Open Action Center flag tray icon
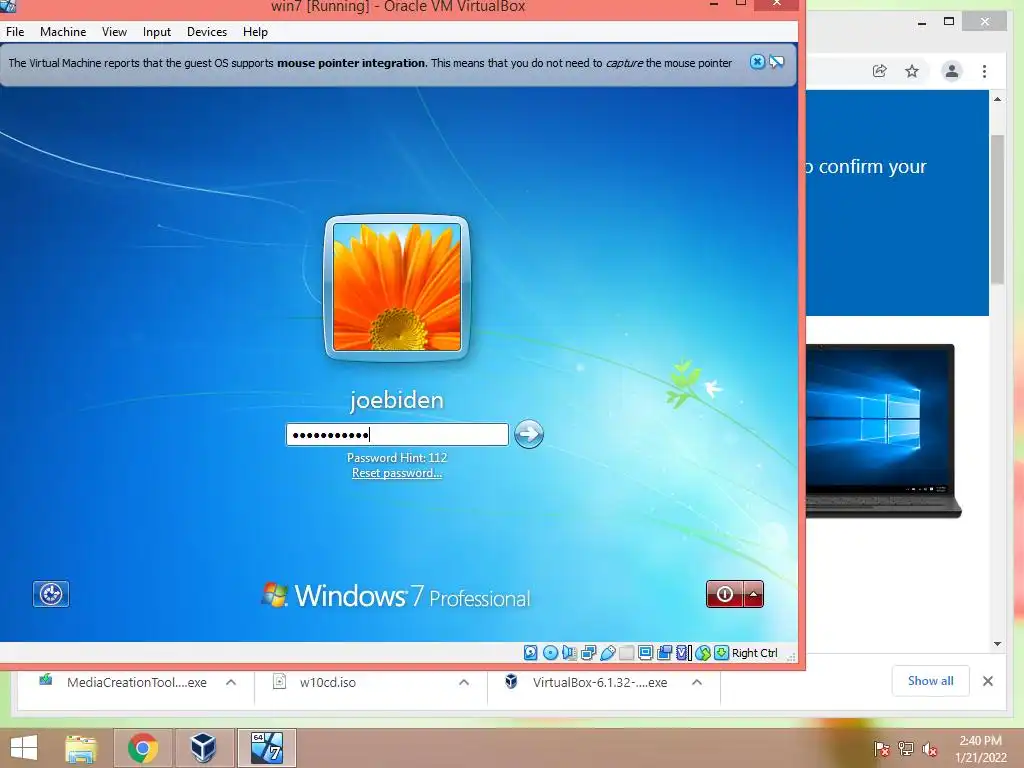Image resolution: width=1024 pixels, height=768 pixels. click(882, 749)
